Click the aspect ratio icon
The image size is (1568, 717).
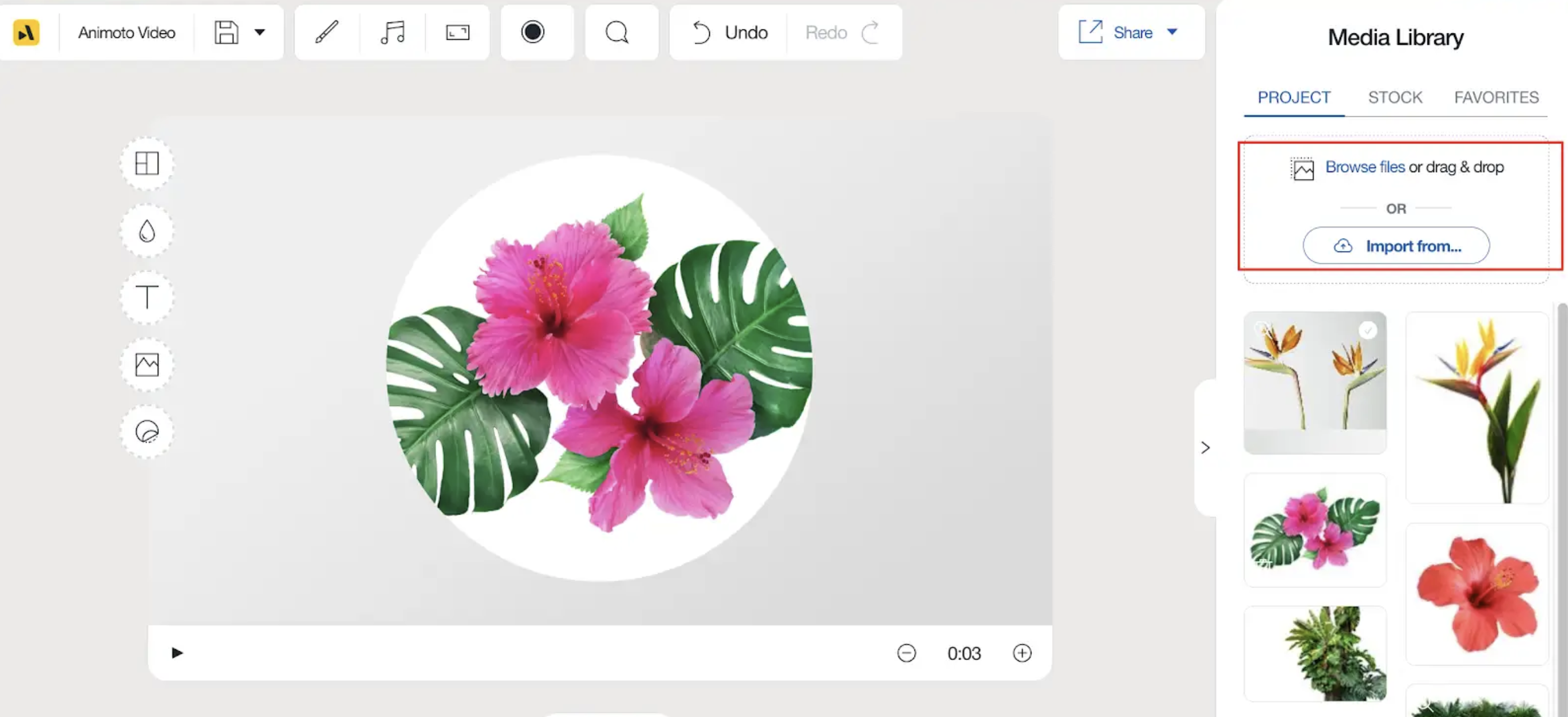point(458,32)
